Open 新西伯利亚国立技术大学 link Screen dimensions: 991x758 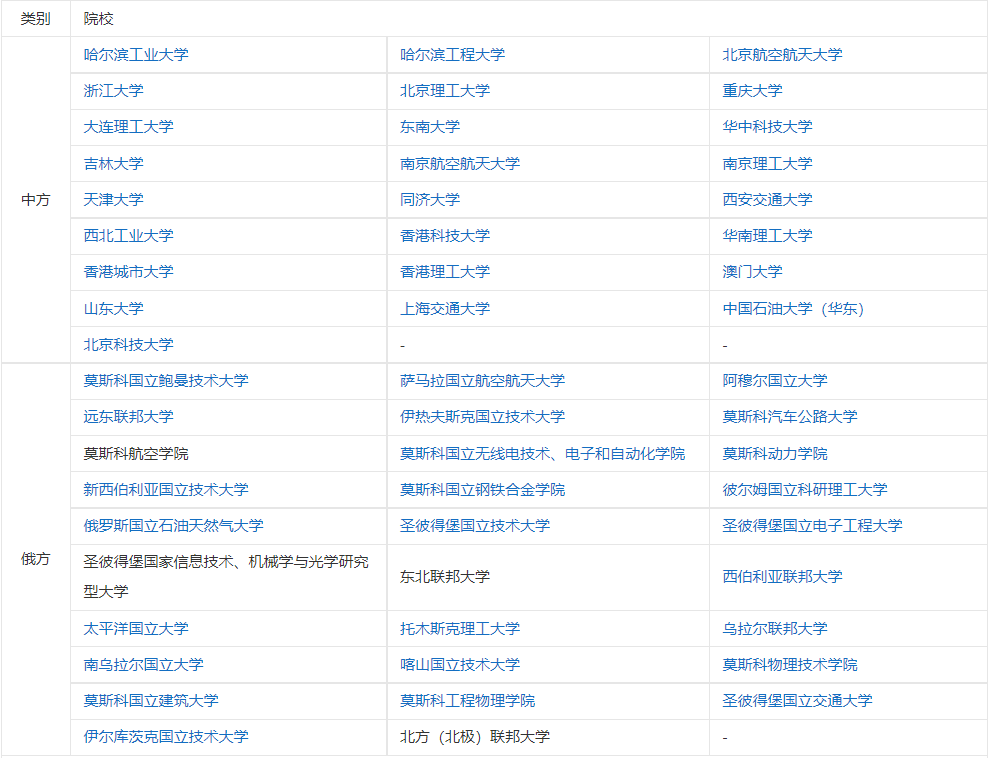point(166,489)
